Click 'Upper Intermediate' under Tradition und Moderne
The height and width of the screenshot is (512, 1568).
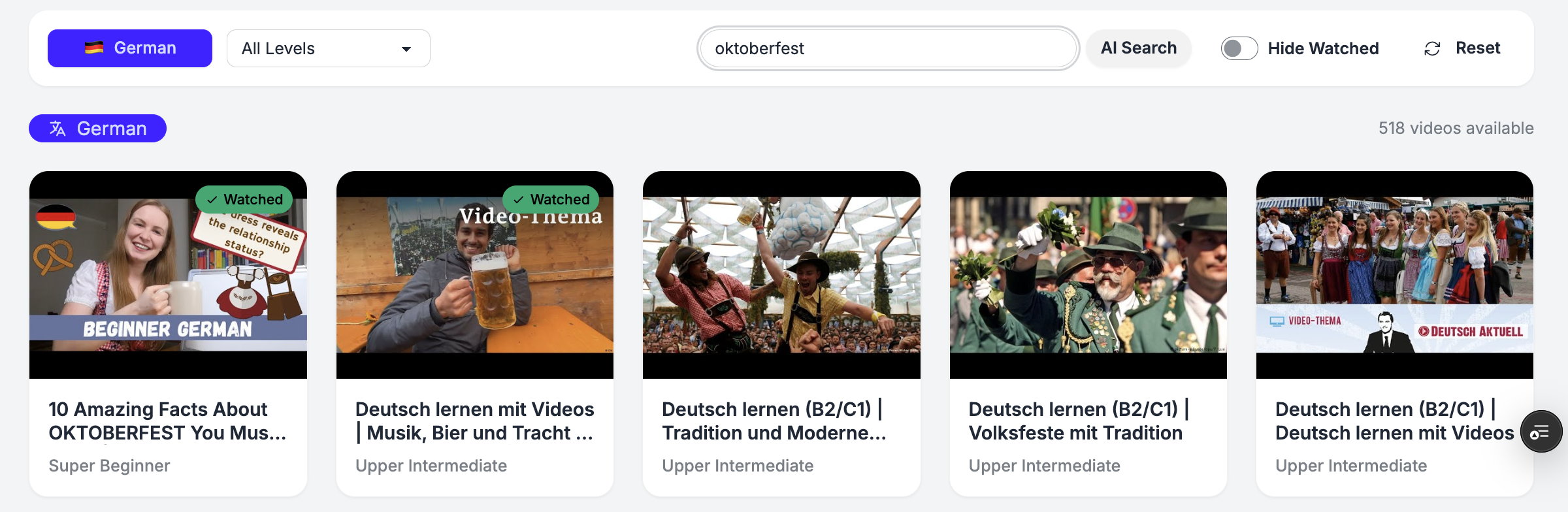(x=738, y=466)
